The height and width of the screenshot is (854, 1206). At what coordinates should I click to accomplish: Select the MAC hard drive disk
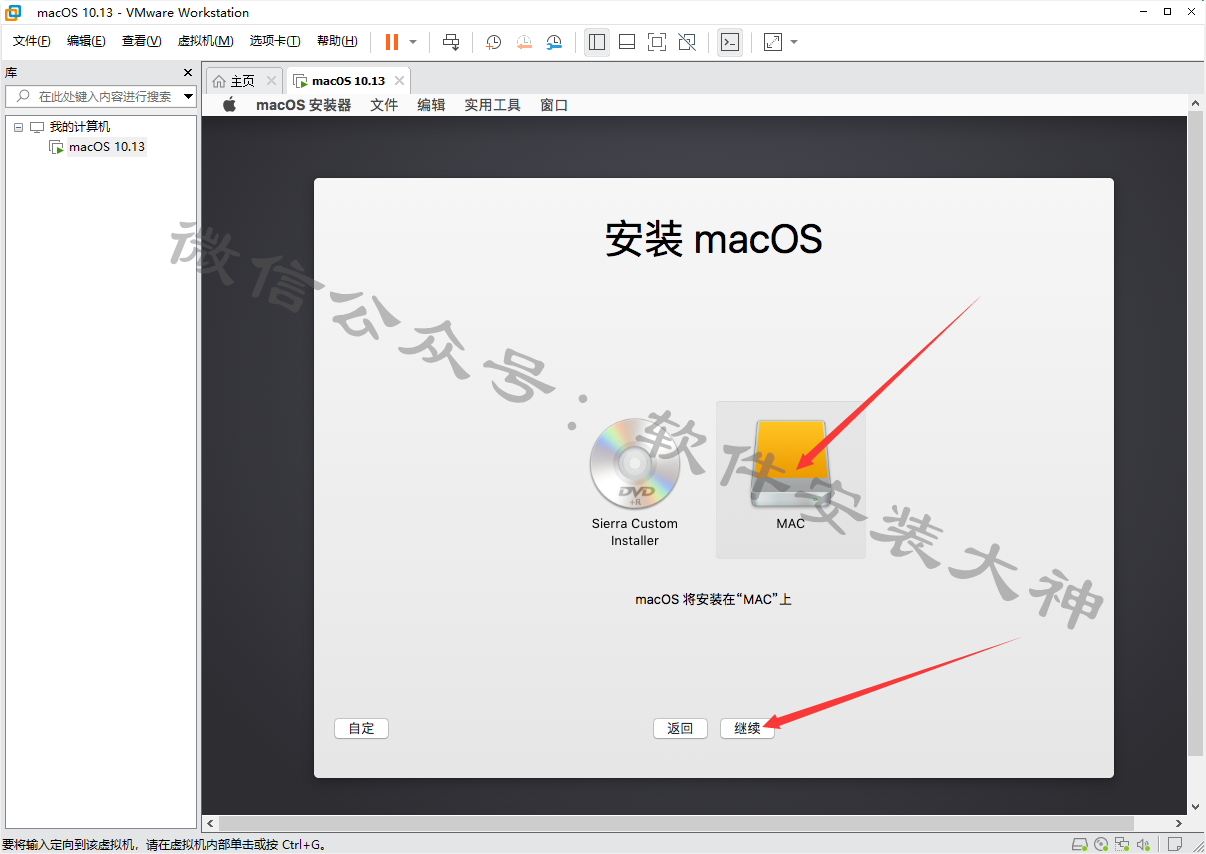pyautogui.click(x=791, y=479)
